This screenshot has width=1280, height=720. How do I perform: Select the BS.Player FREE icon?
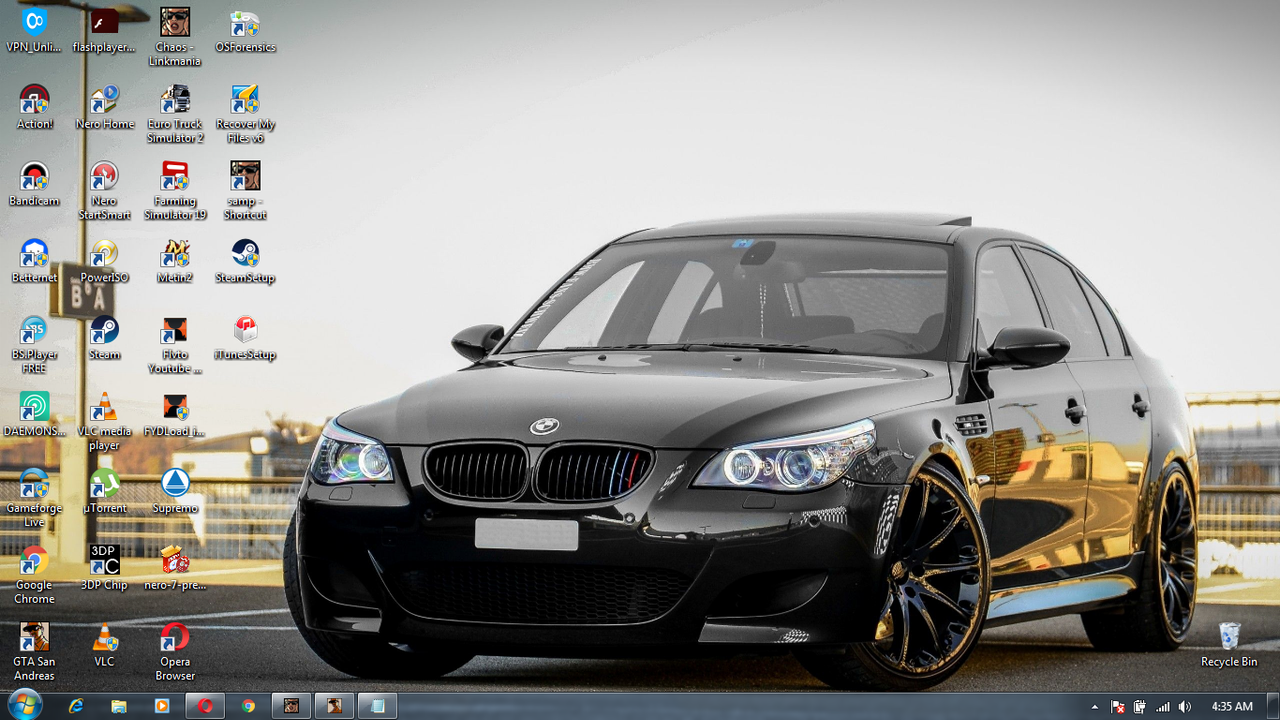point(35,345)
